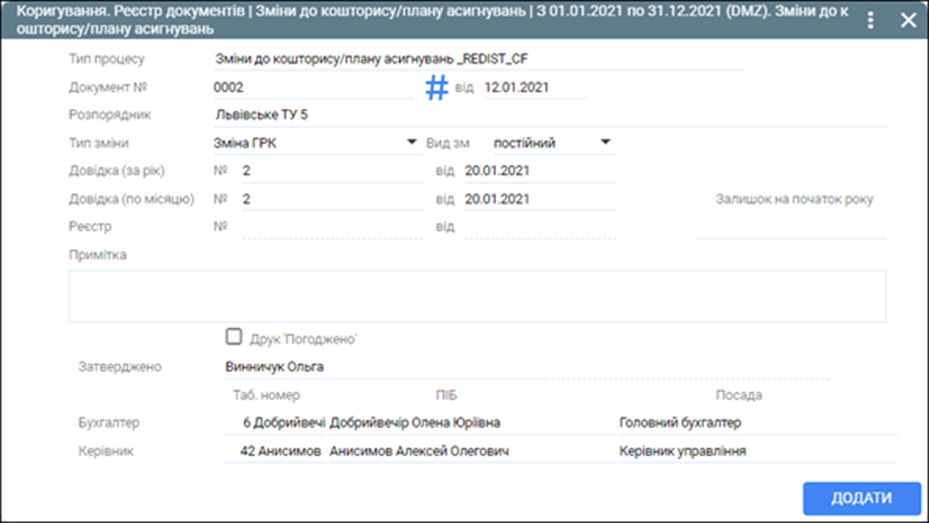Enable the Друк 'Погоджено' checkbox
The image size is (929, 523).
point(235,338)
